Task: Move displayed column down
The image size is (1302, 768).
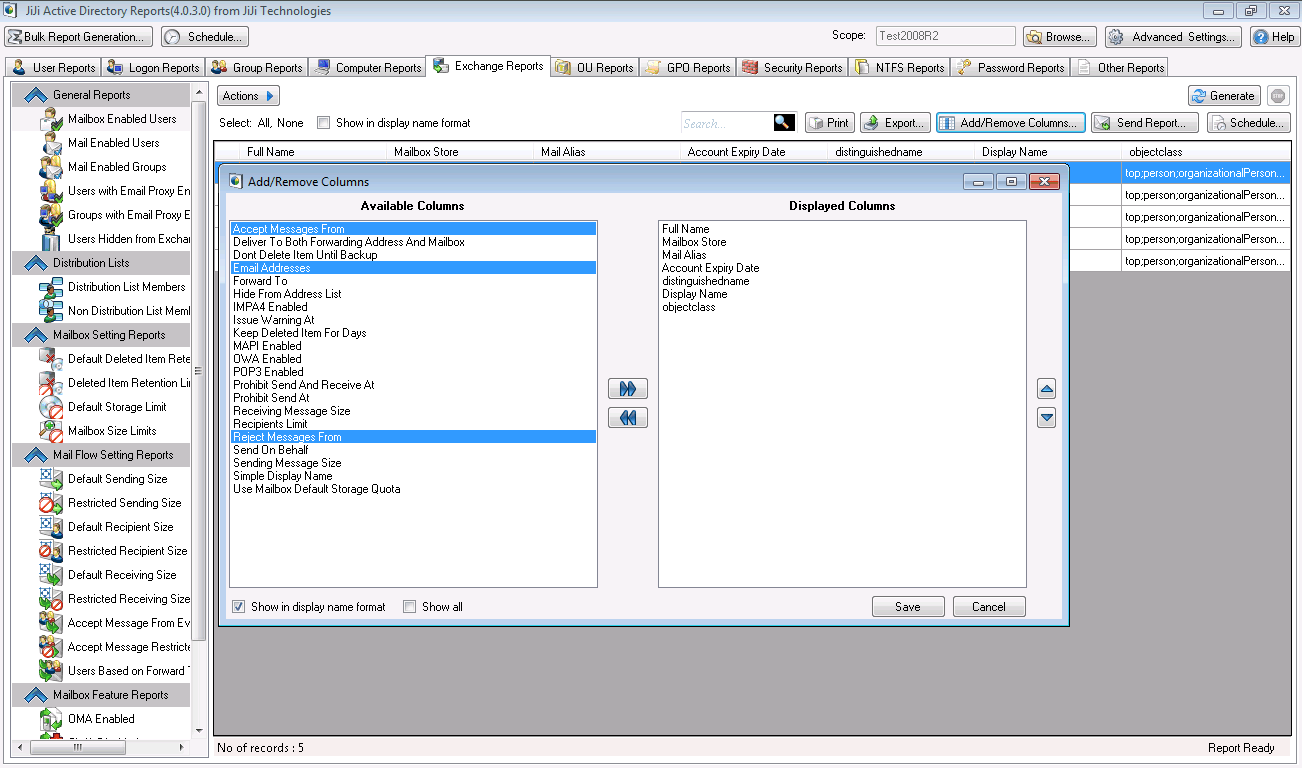Action: point(1047,418)
